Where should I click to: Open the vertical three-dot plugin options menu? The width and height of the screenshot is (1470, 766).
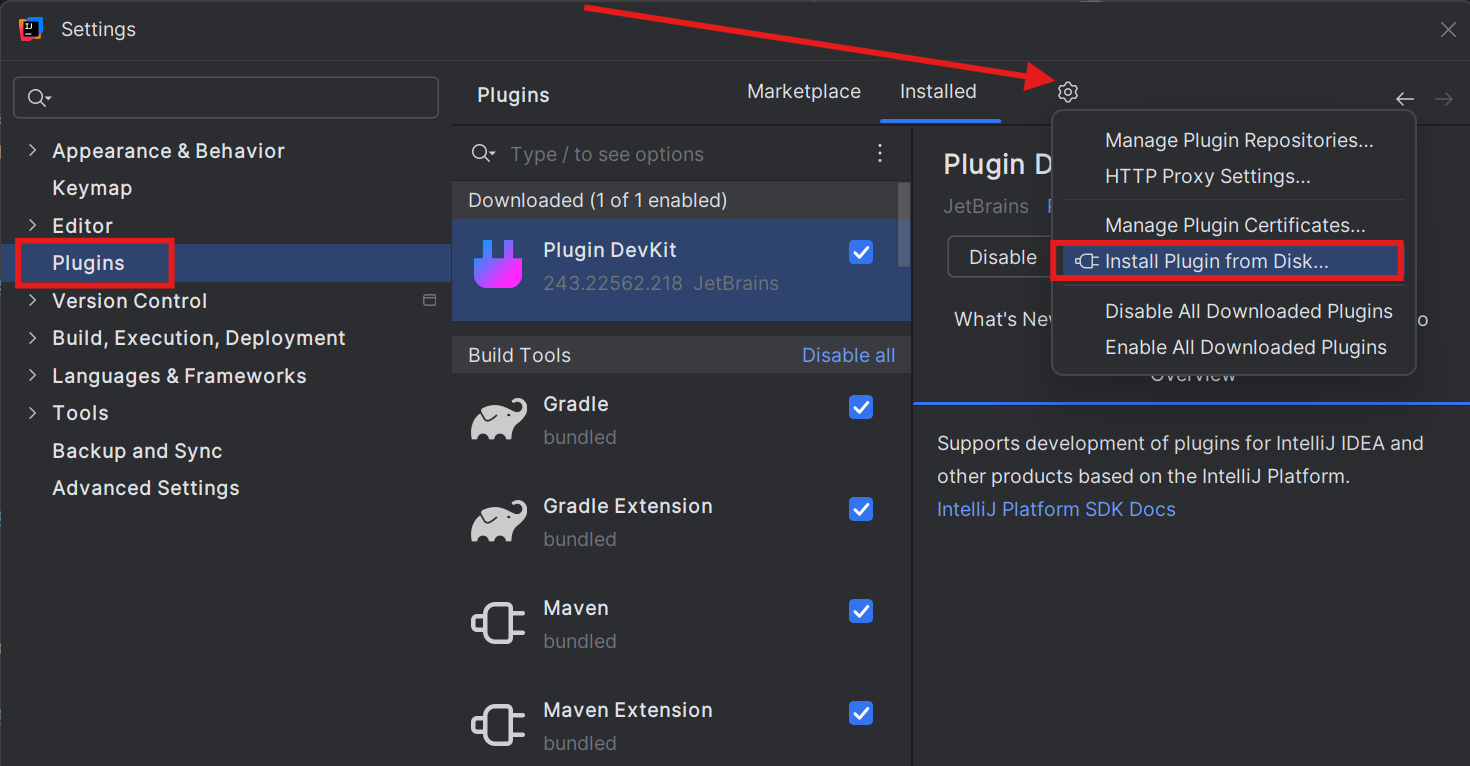click(x=880, y=153)
